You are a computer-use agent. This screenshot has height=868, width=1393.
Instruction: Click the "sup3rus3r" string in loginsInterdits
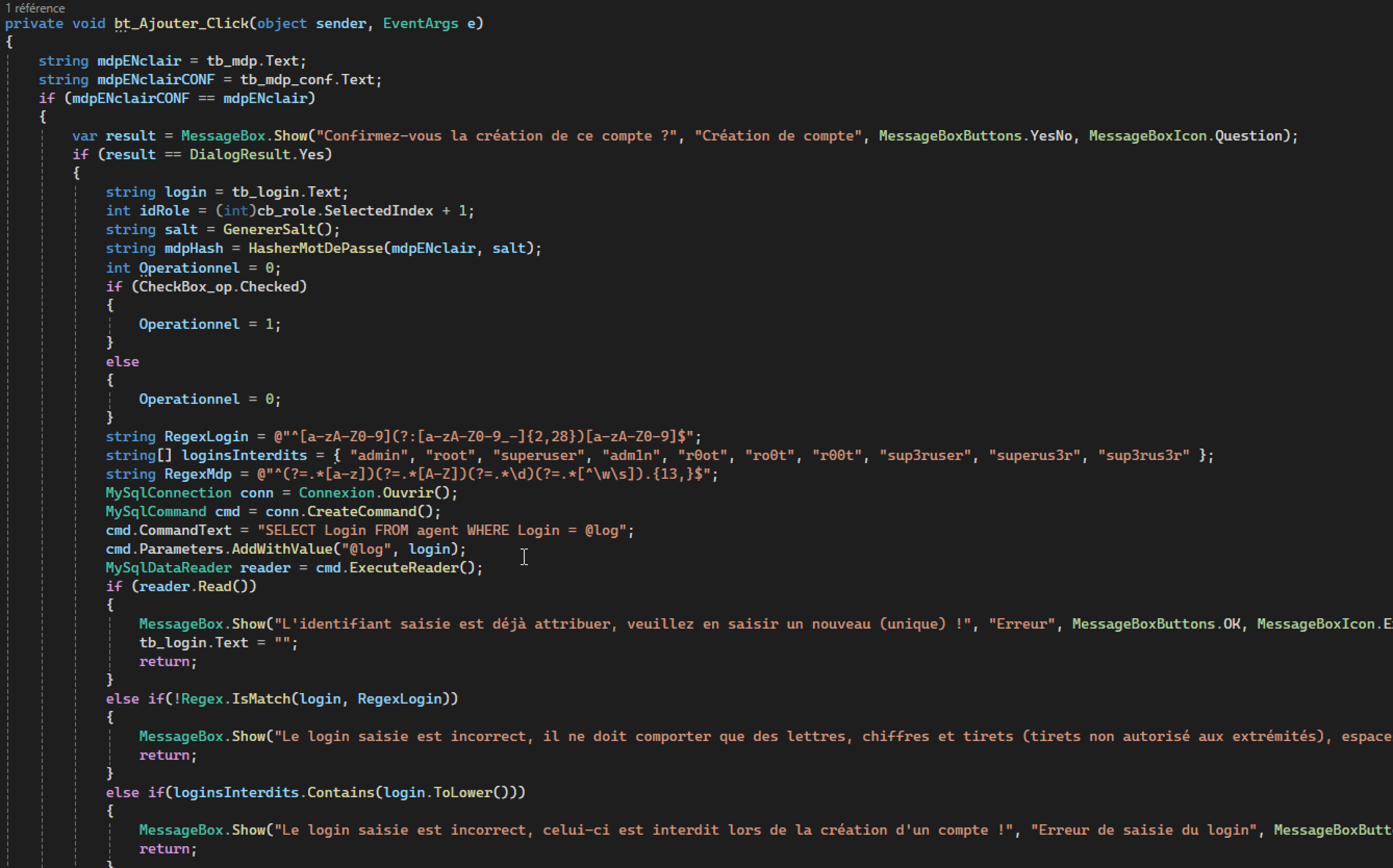pyautogui.click(x=1143, y=456)
